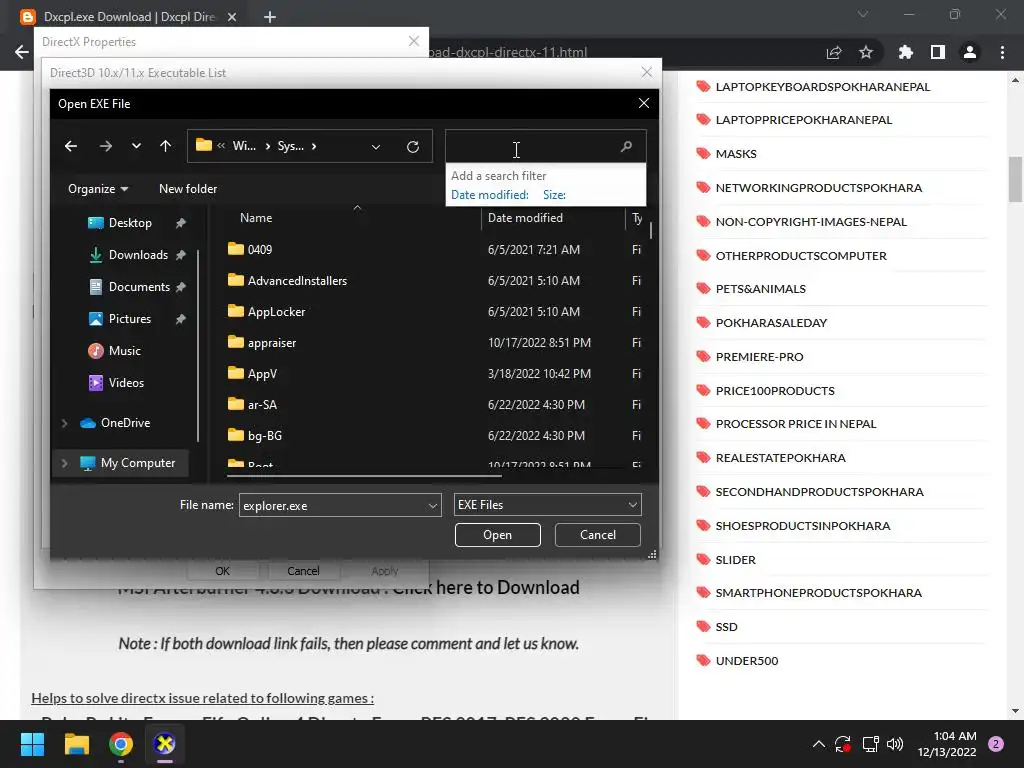This screenshot has width=1024, height=768.
Task: Click the File name input field
Action: pos(332,505)
